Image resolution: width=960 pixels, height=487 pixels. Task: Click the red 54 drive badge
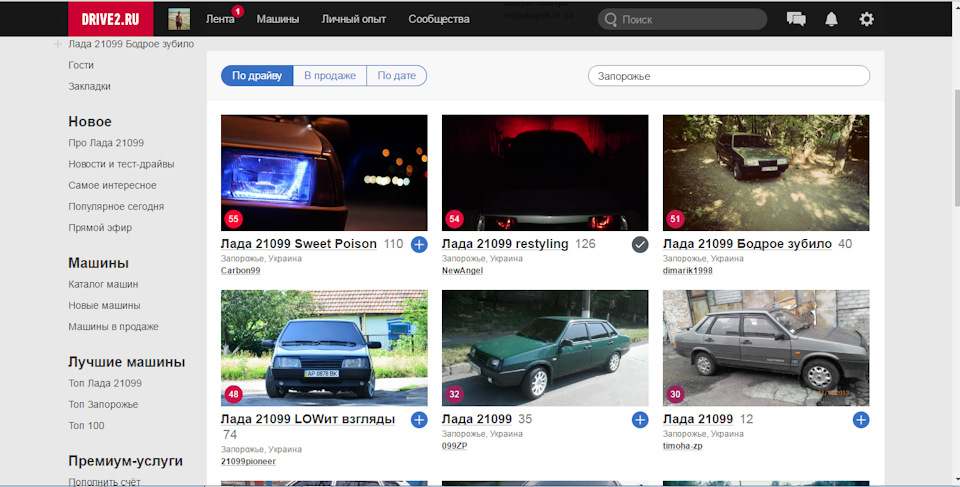pos(454,219)
